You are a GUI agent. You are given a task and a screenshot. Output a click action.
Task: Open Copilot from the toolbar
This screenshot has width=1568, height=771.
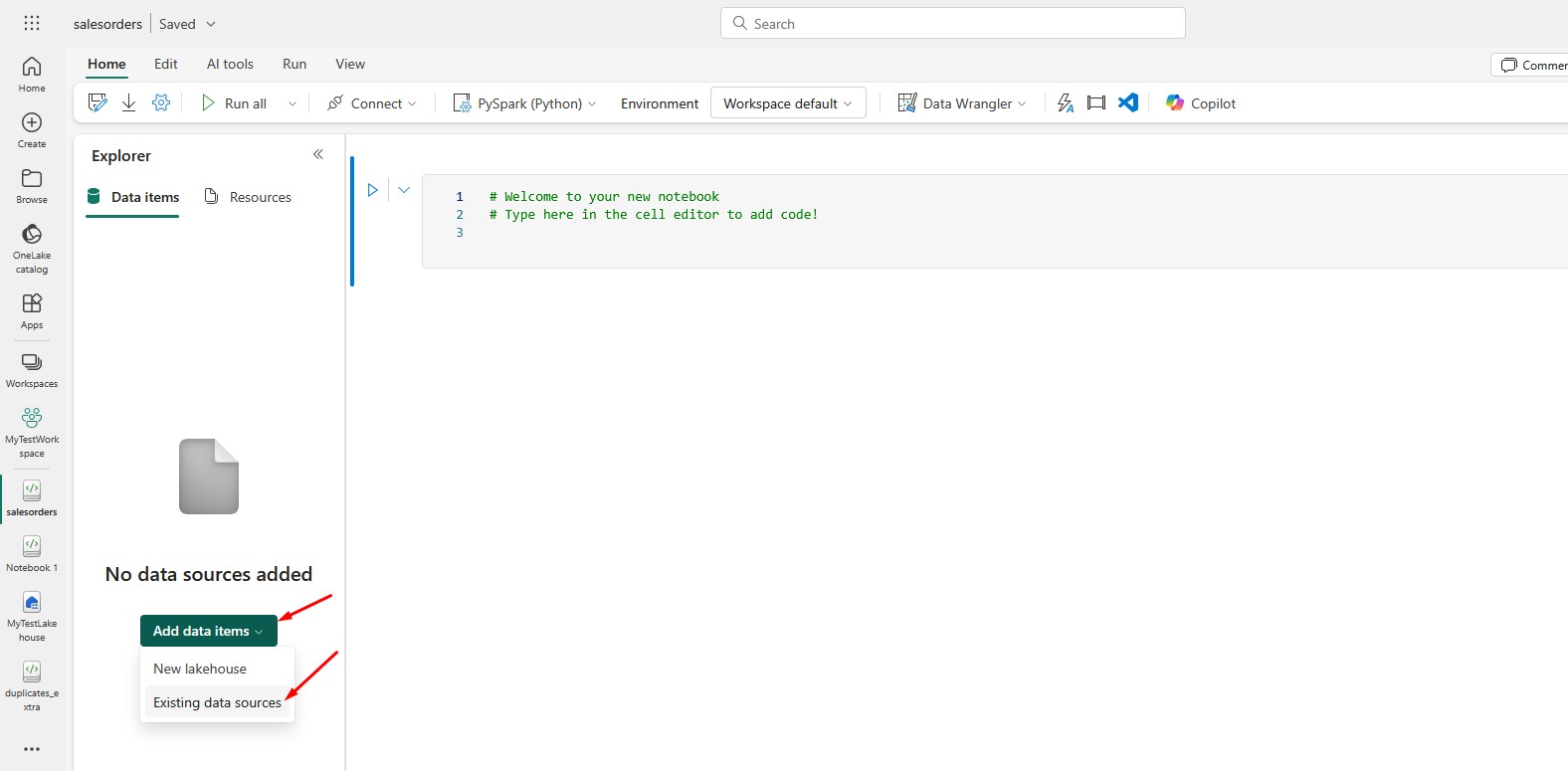(1201, 102)
